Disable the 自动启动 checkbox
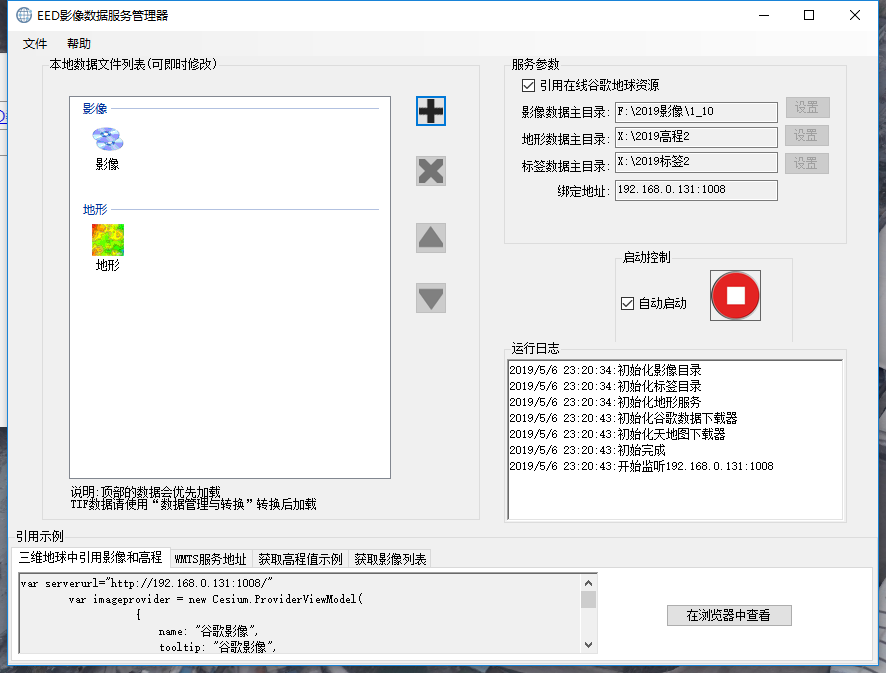Viewport: 886px width, 673px height. [628, 303]
